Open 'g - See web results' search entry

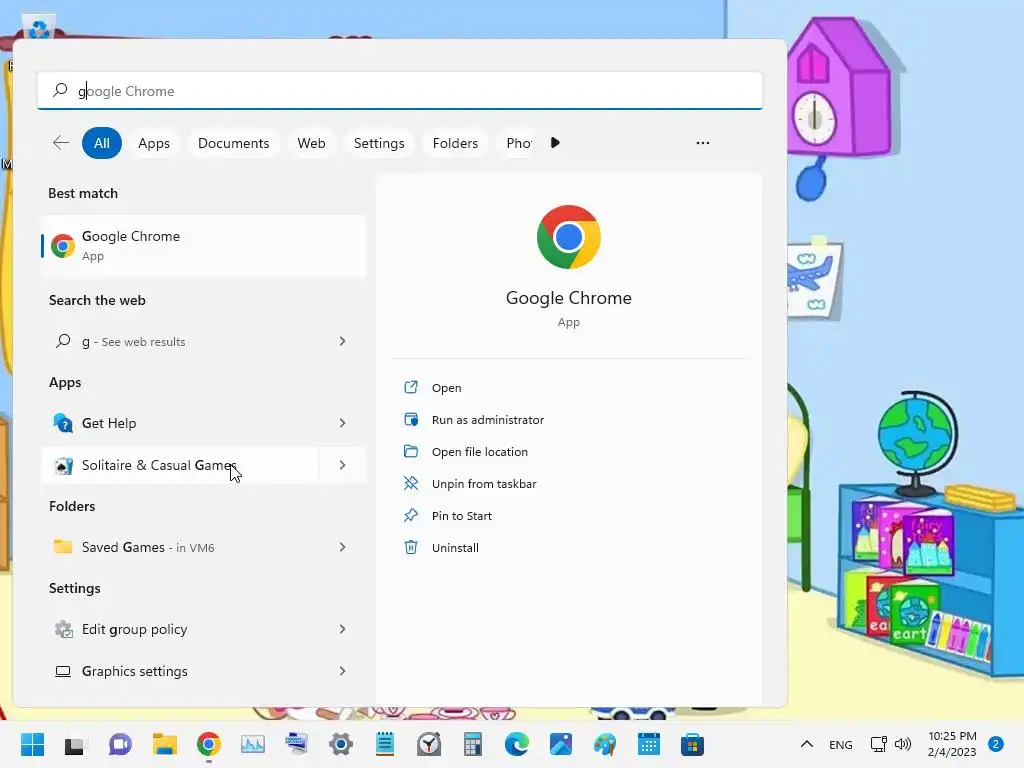[x=180, y=342]
